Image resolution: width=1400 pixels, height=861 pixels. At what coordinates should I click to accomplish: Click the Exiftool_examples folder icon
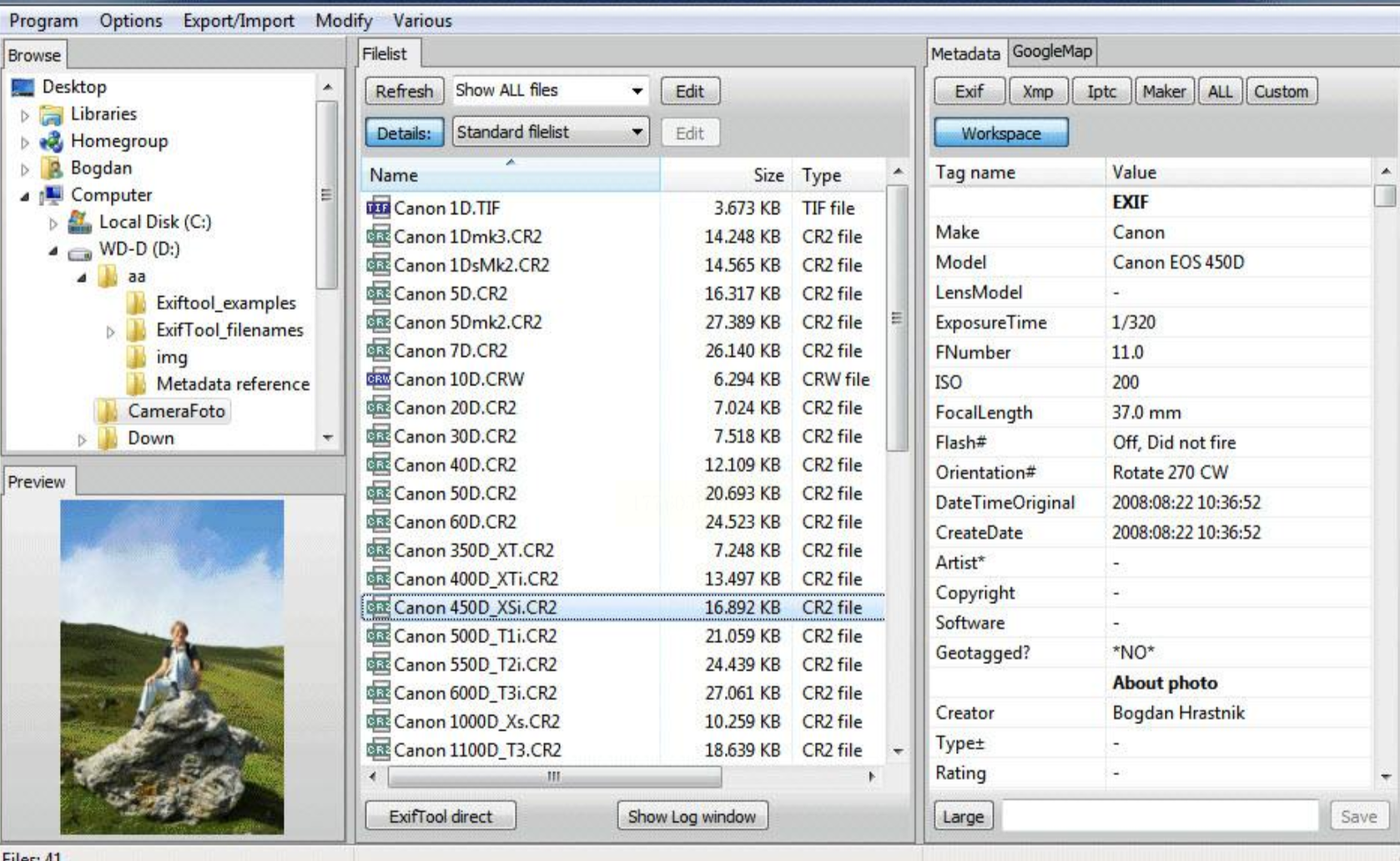click(x=136, y=303)
